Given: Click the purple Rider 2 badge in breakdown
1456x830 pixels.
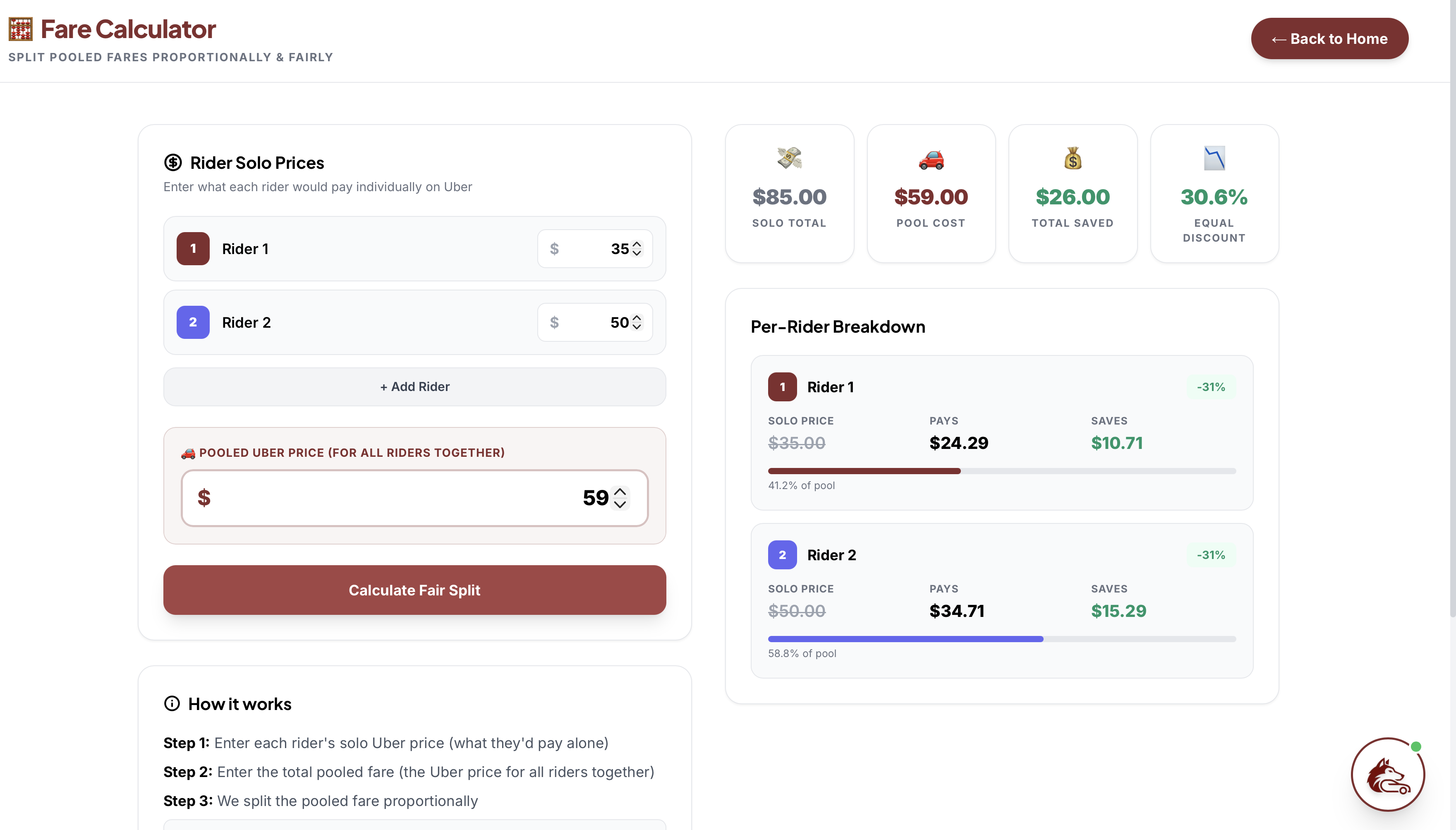Looking at the screenshot, I should click(782, 555).
